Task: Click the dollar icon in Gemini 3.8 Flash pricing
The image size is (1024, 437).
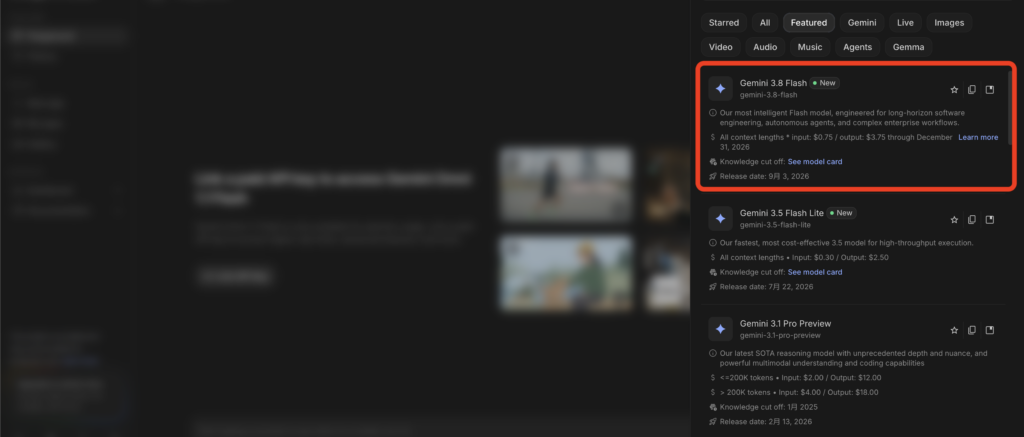Action: 712,137
